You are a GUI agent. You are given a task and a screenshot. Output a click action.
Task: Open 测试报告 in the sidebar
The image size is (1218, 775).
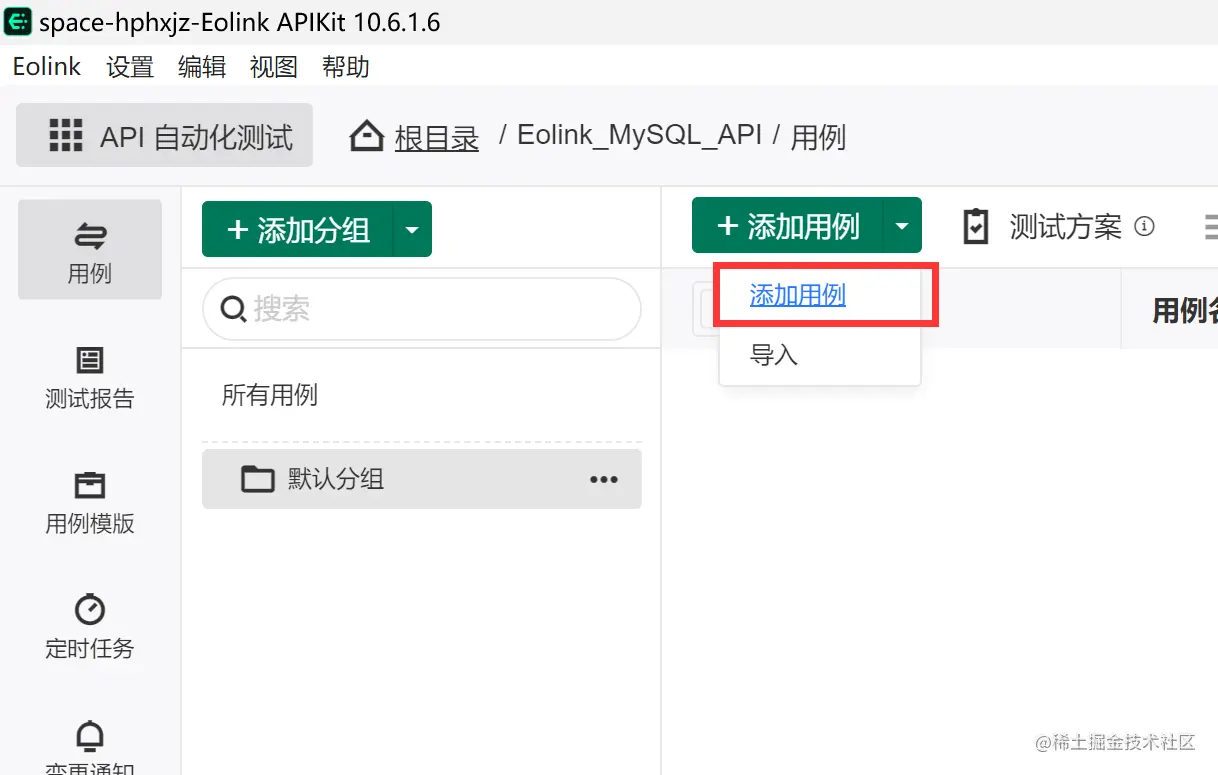(90, 378)
